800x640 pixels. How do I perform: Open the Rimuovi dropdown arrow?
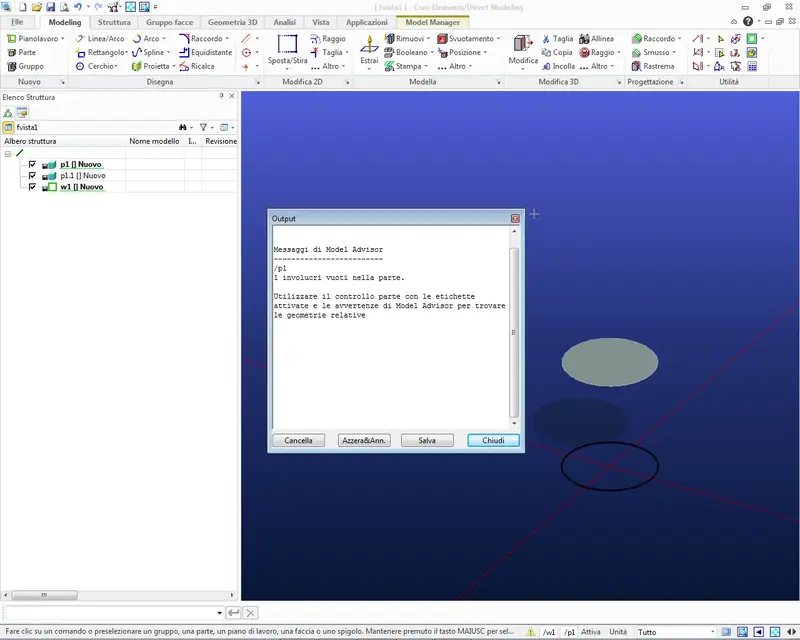(x=428, y=38)
